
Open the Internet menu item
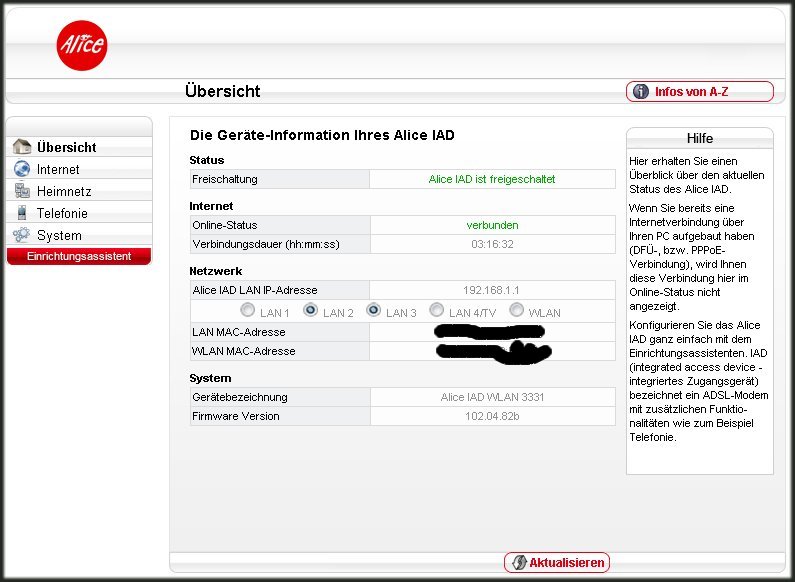pyautogui.click(x=58, y=169)
